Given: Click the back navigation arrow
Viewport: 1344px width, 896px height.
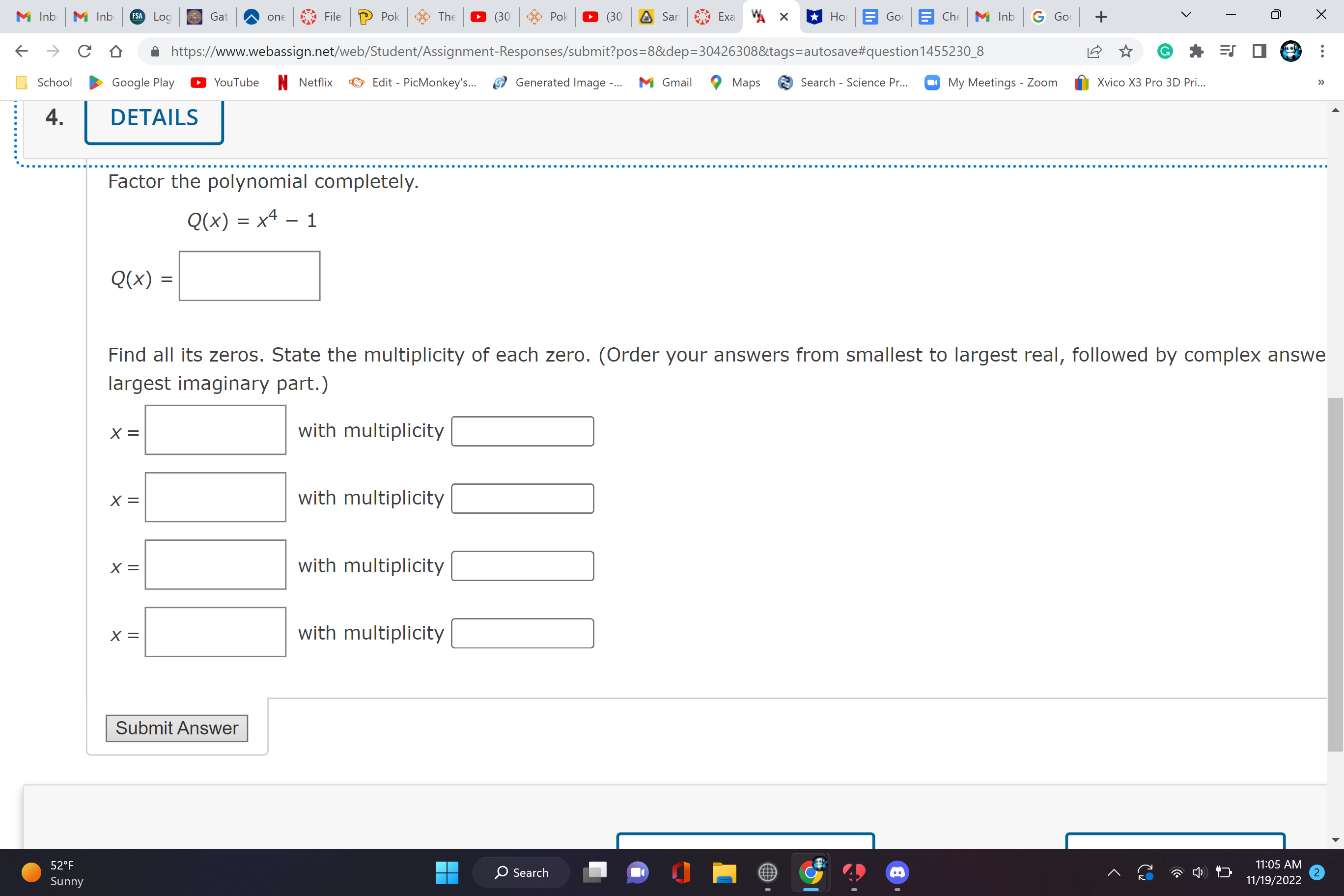Looking at the screenshot, I should pos(21,51).
